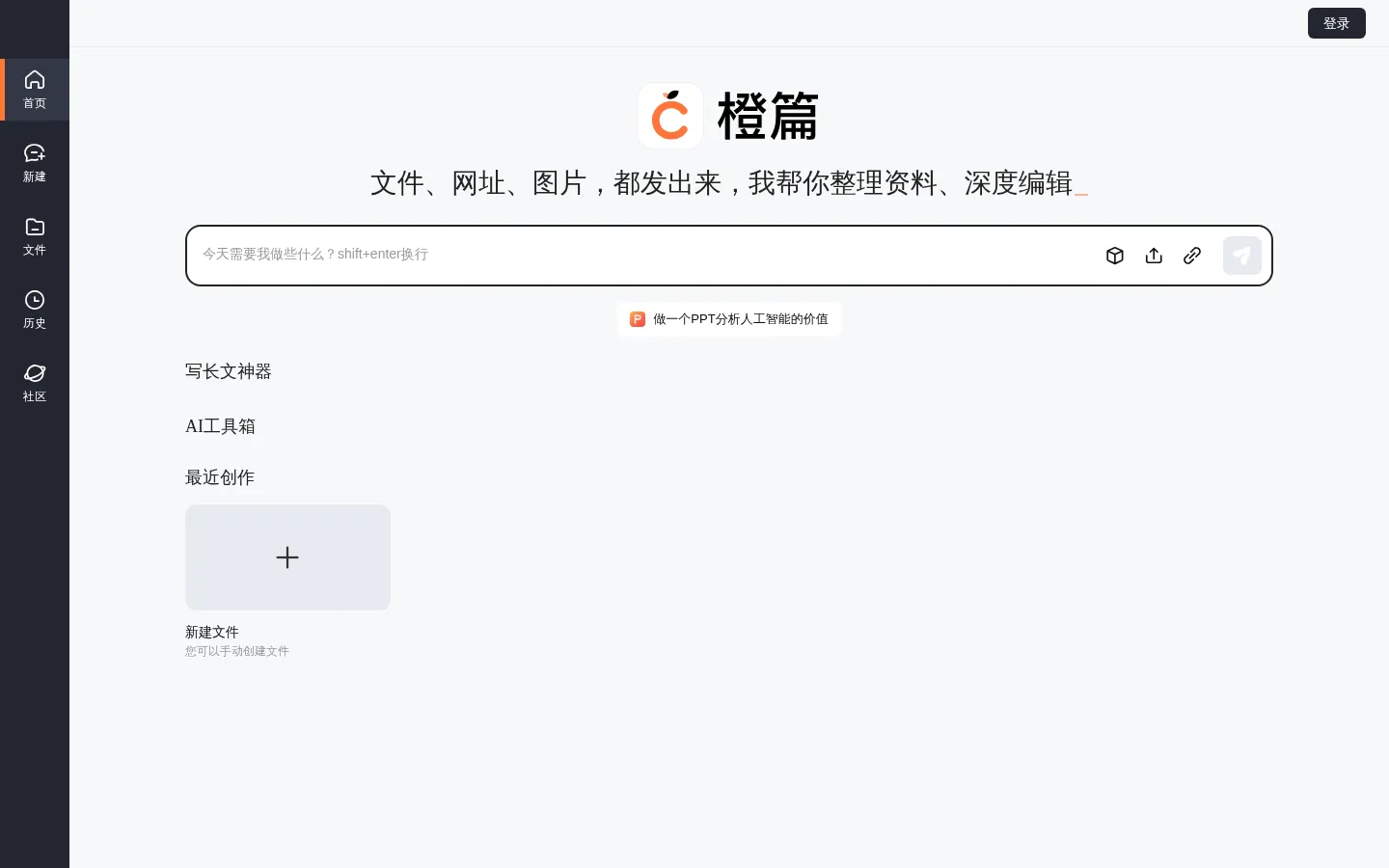Click the plus icon to create a file
This screenshot has width=1389, height=868.
pyautogui.click(x=287, y=557)
